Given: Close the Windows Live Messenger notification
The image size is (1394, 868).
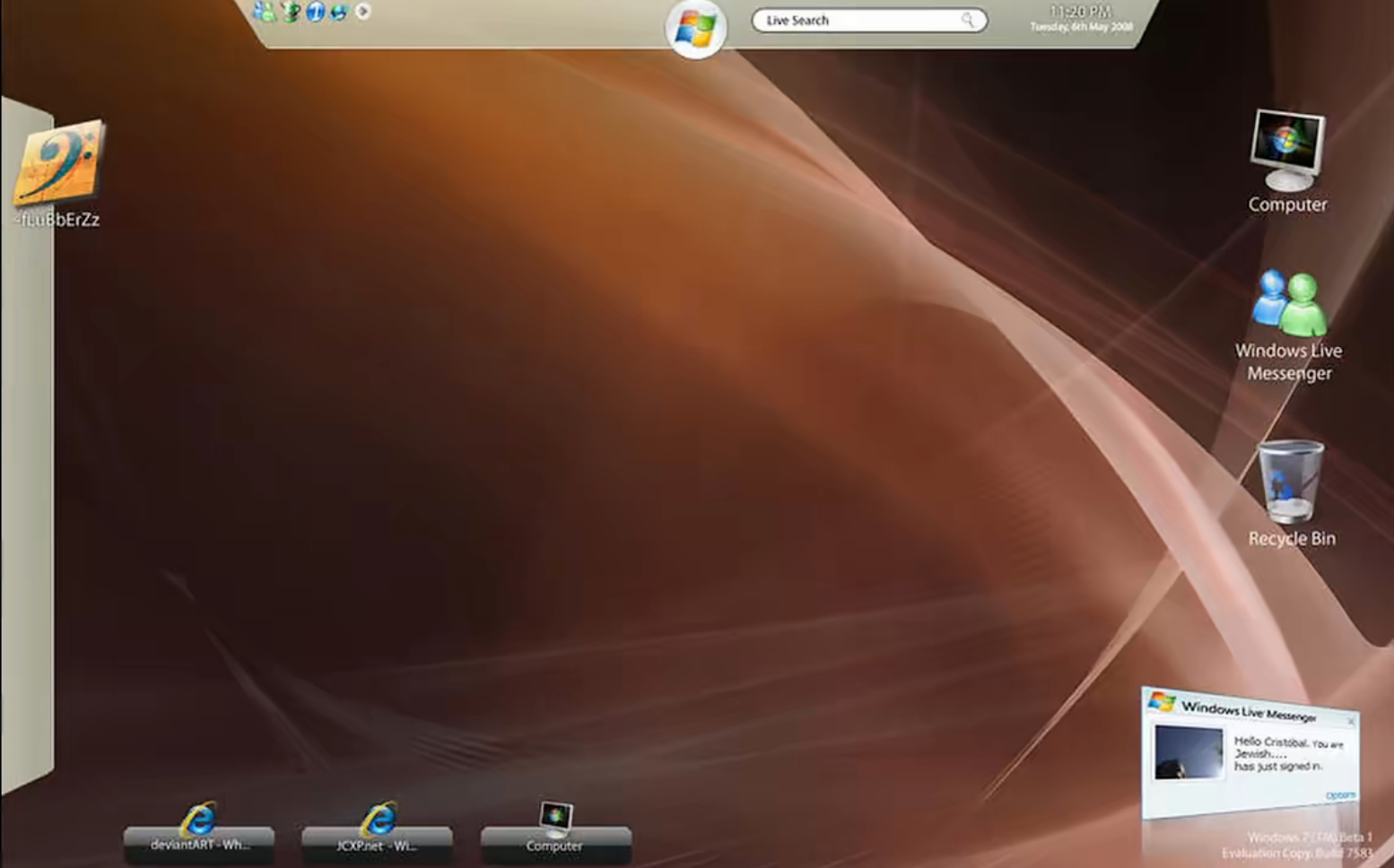Looking at the screenshot, I should [1351, 721].
